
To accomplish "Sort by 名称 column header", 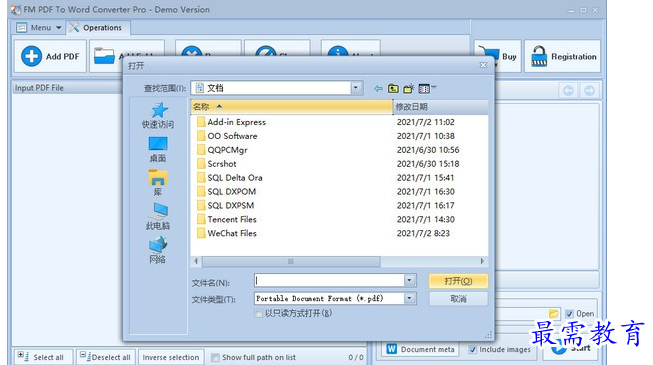I will pyautogui.click(x=292, y=107).
